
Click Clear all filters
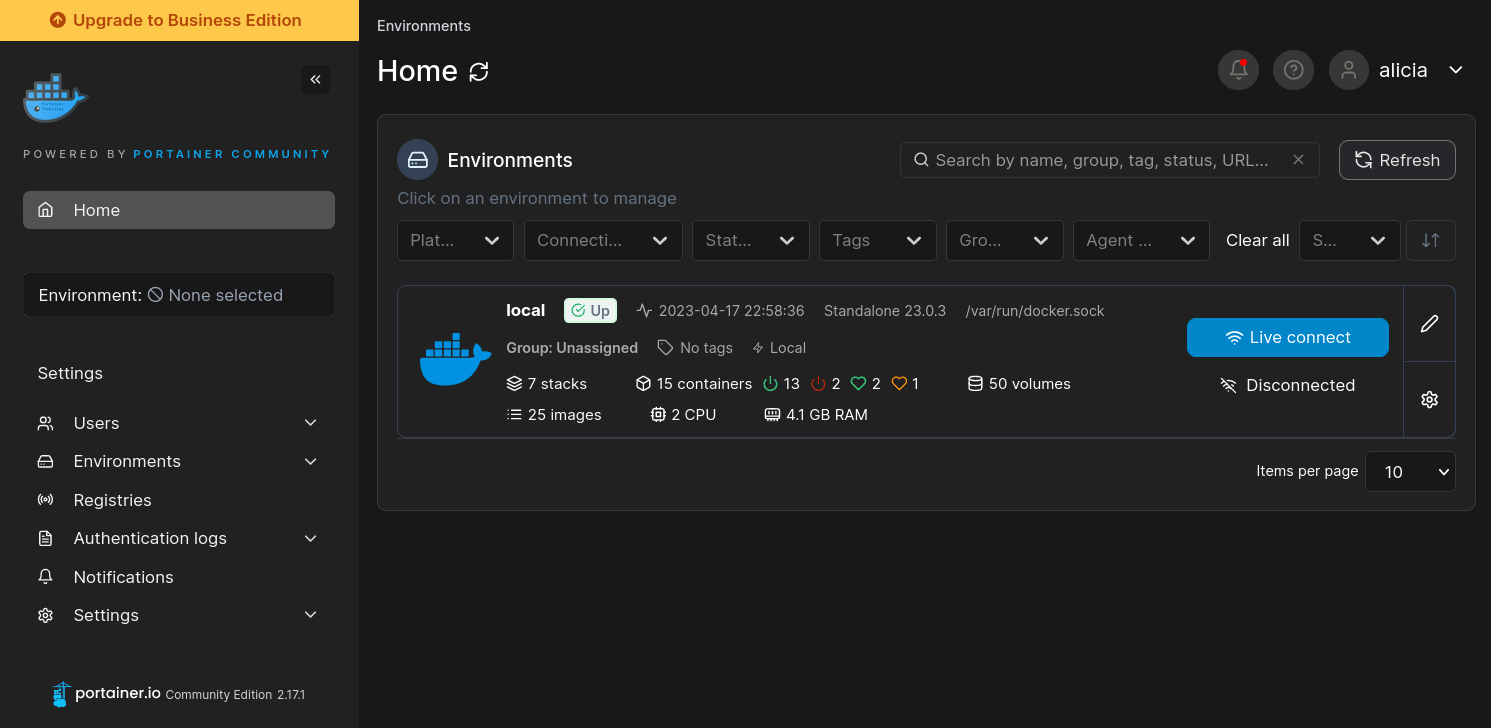[x=1257, y=241]
